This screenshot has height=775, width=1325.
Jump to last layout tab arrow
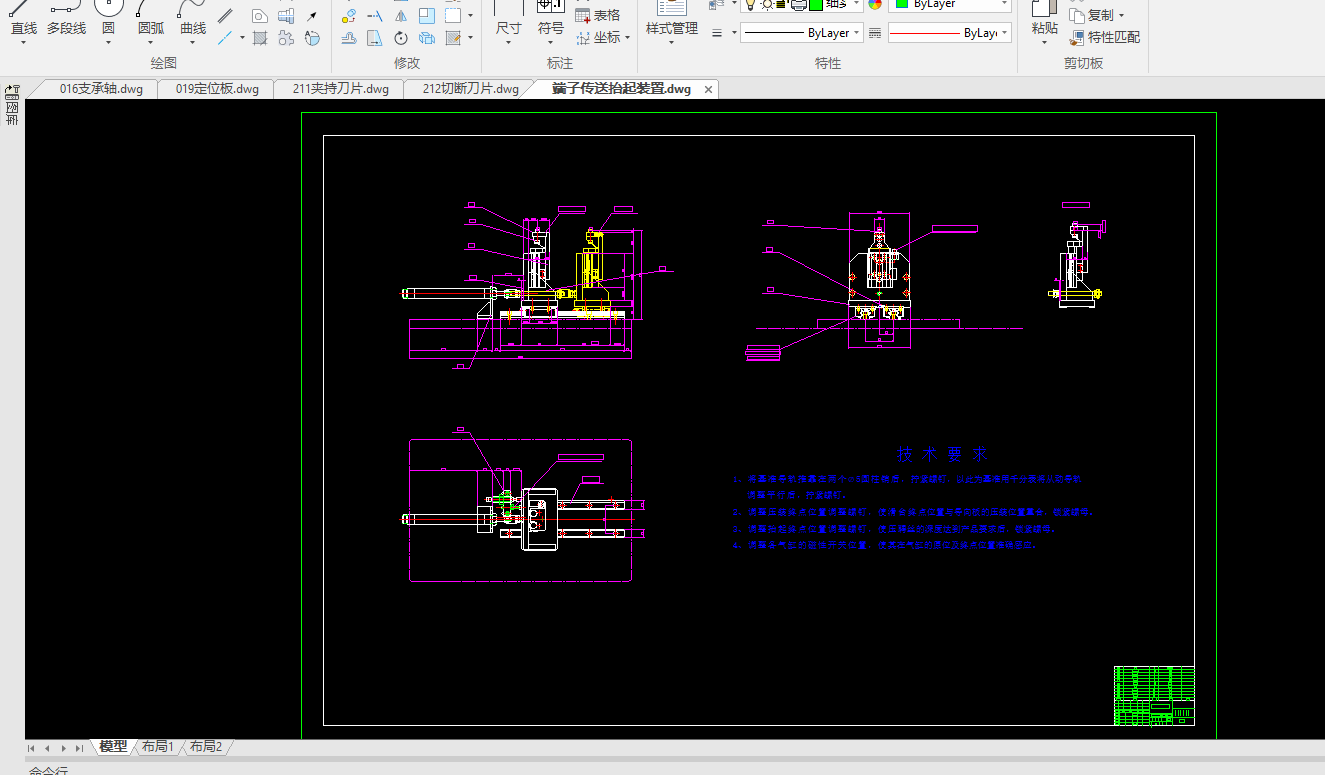tap(79, 748)
